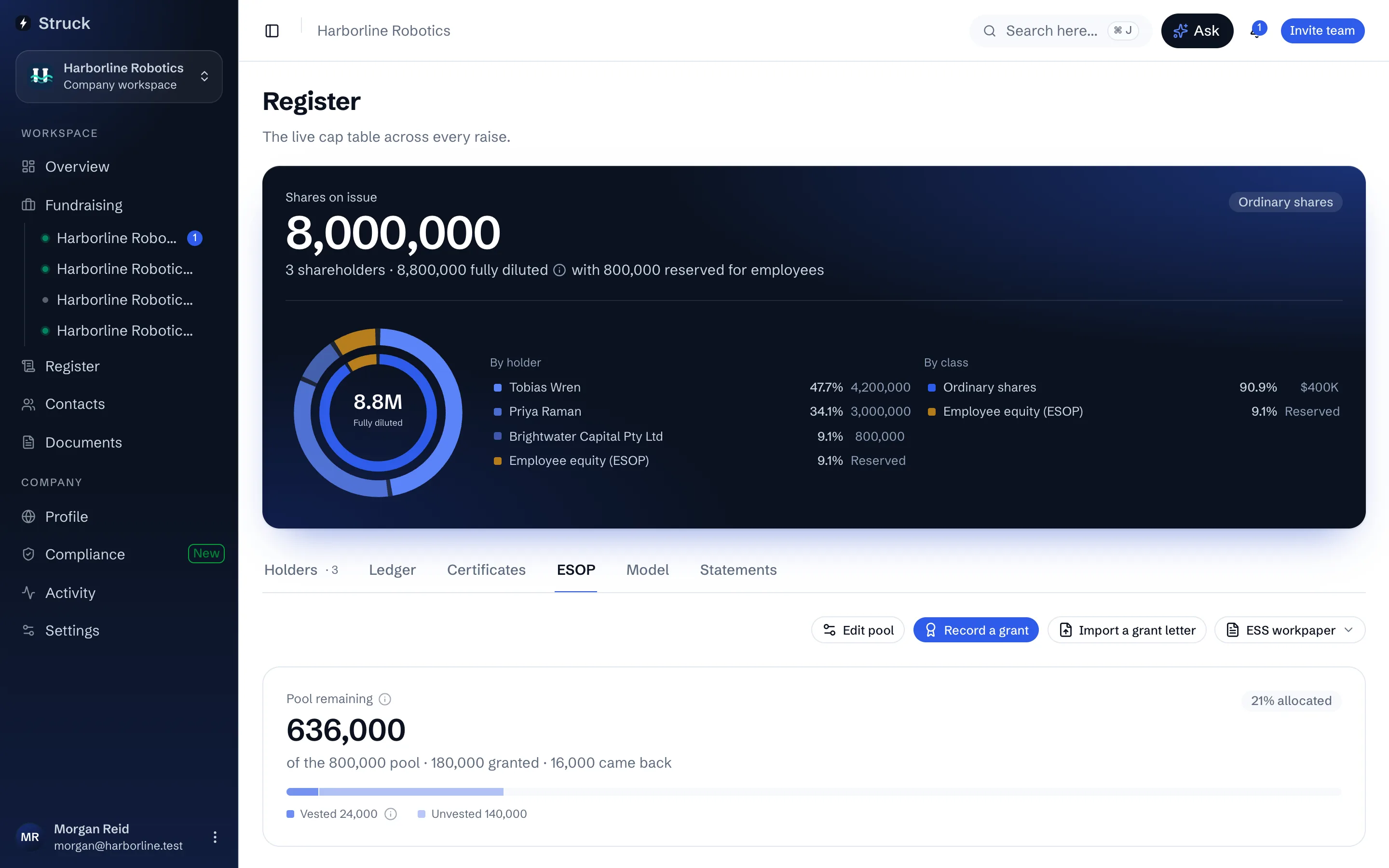Click the Ordinary shares badge
This screenshot has height=868, width=1389.
coord(1285,202)
